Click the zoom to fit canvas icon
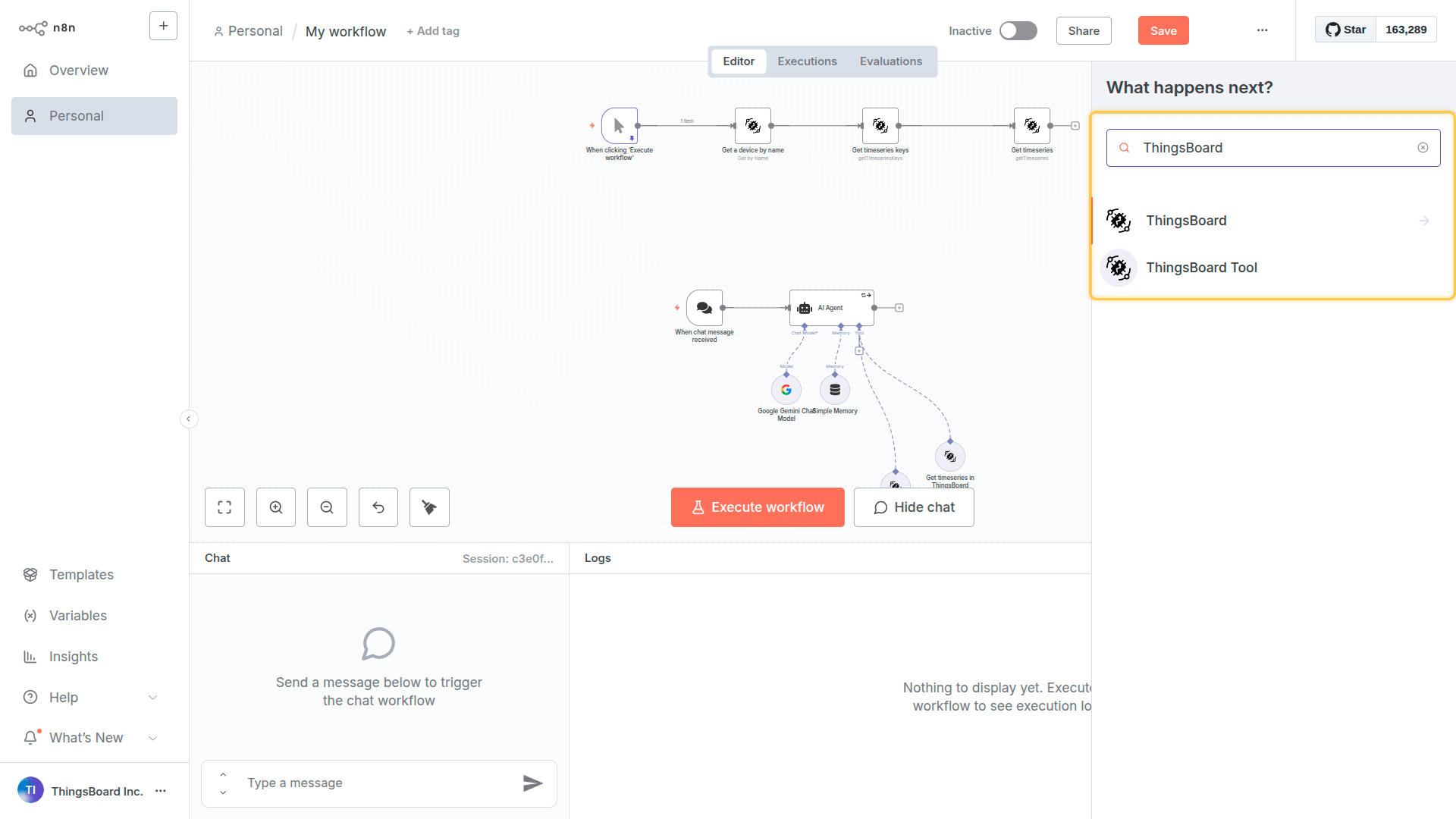The height and width of the screenshot is (819, 1456). click(224, 507)
